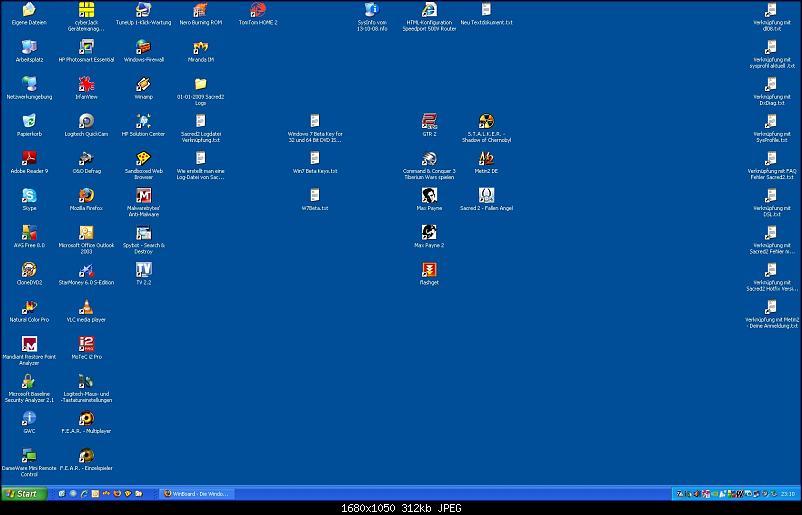
Task: Launch Max Payne (first game) icon
Action: tap(429, 196)
